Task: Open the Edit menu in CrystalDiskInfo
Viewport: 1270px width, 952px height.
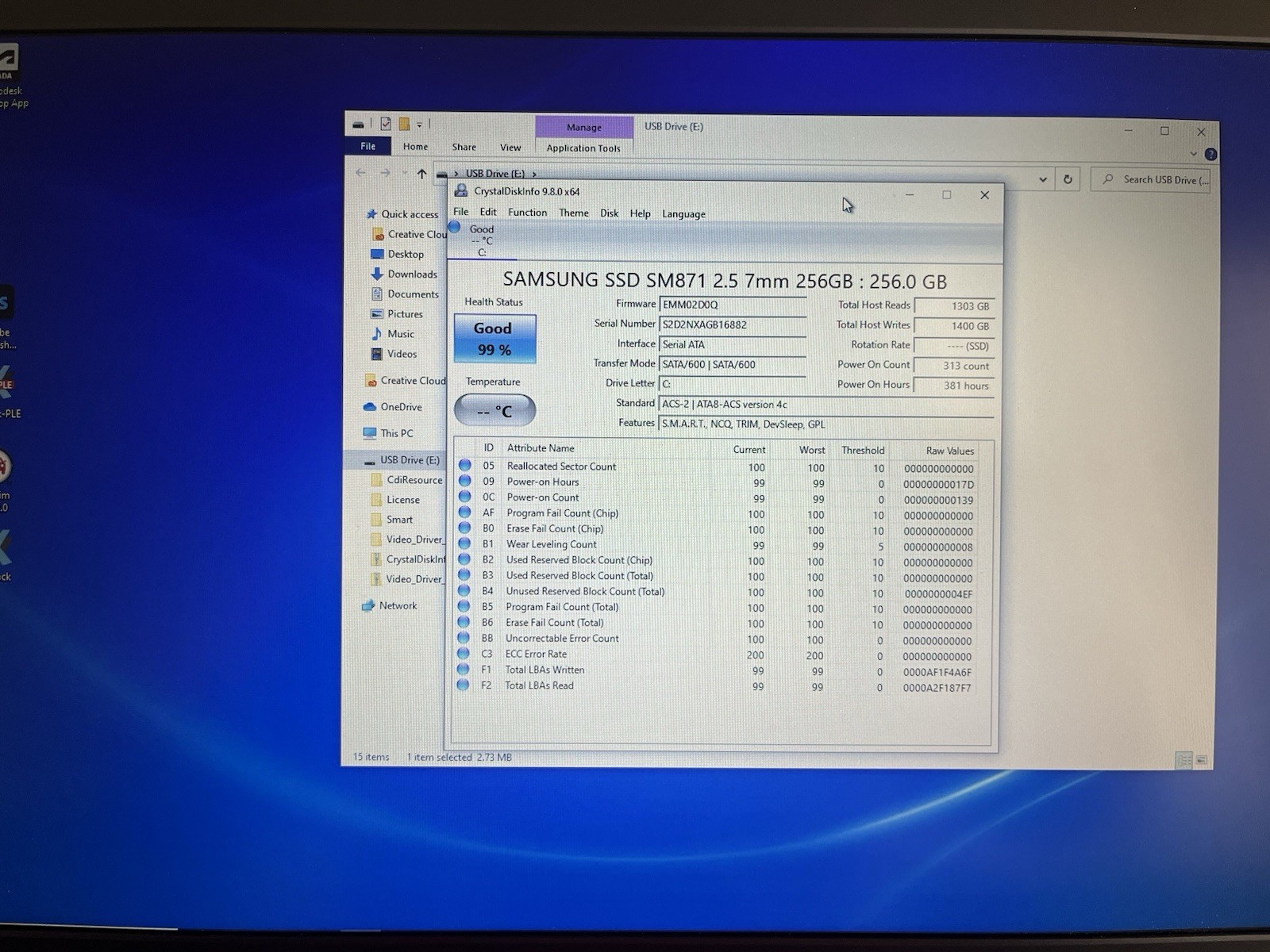Action: point(488,212)
